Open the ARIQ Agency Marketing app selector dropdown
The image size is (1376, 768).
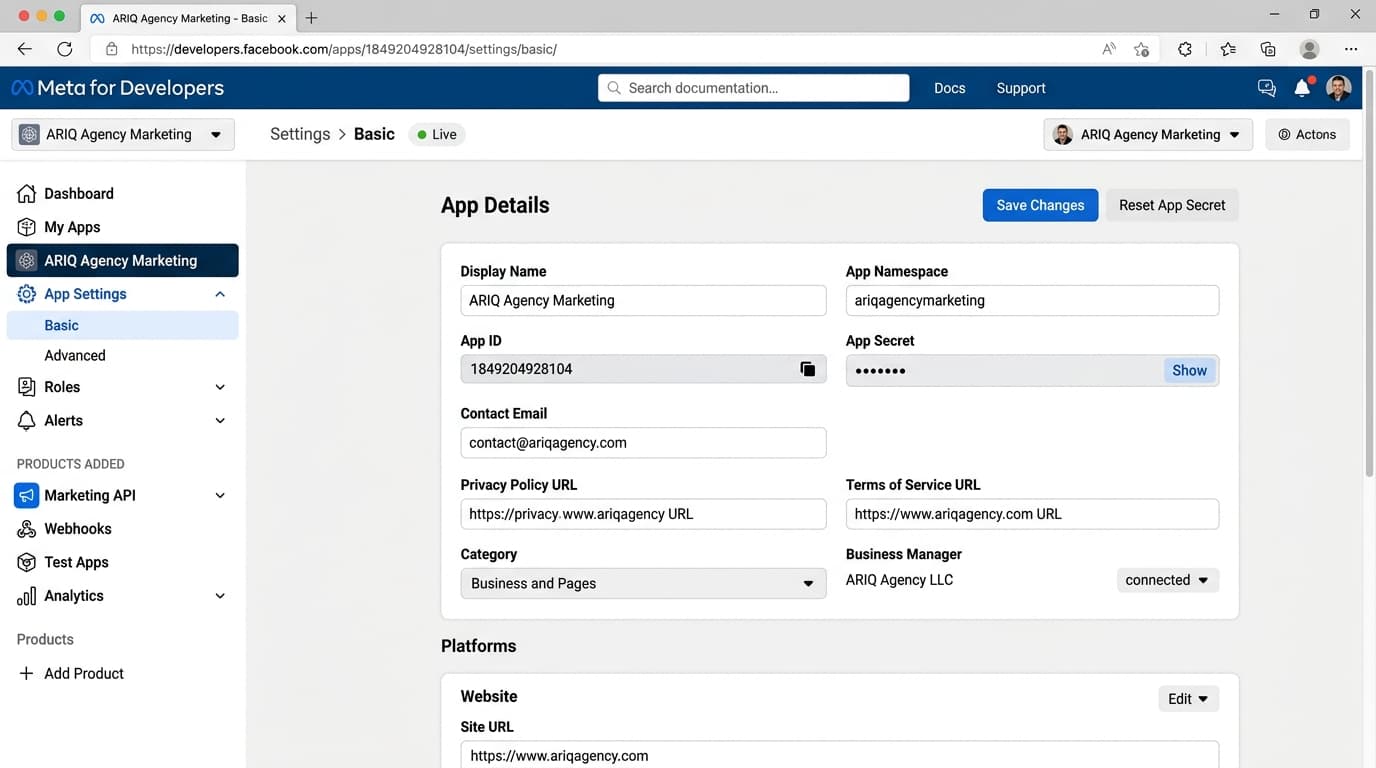(x=123, y=135)
